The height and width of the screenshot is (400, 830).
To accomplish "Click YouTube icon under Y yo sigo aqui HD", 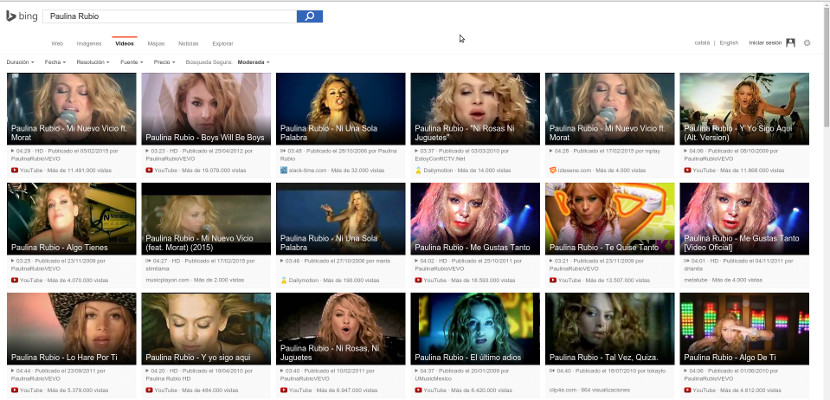I will (149, 390).
